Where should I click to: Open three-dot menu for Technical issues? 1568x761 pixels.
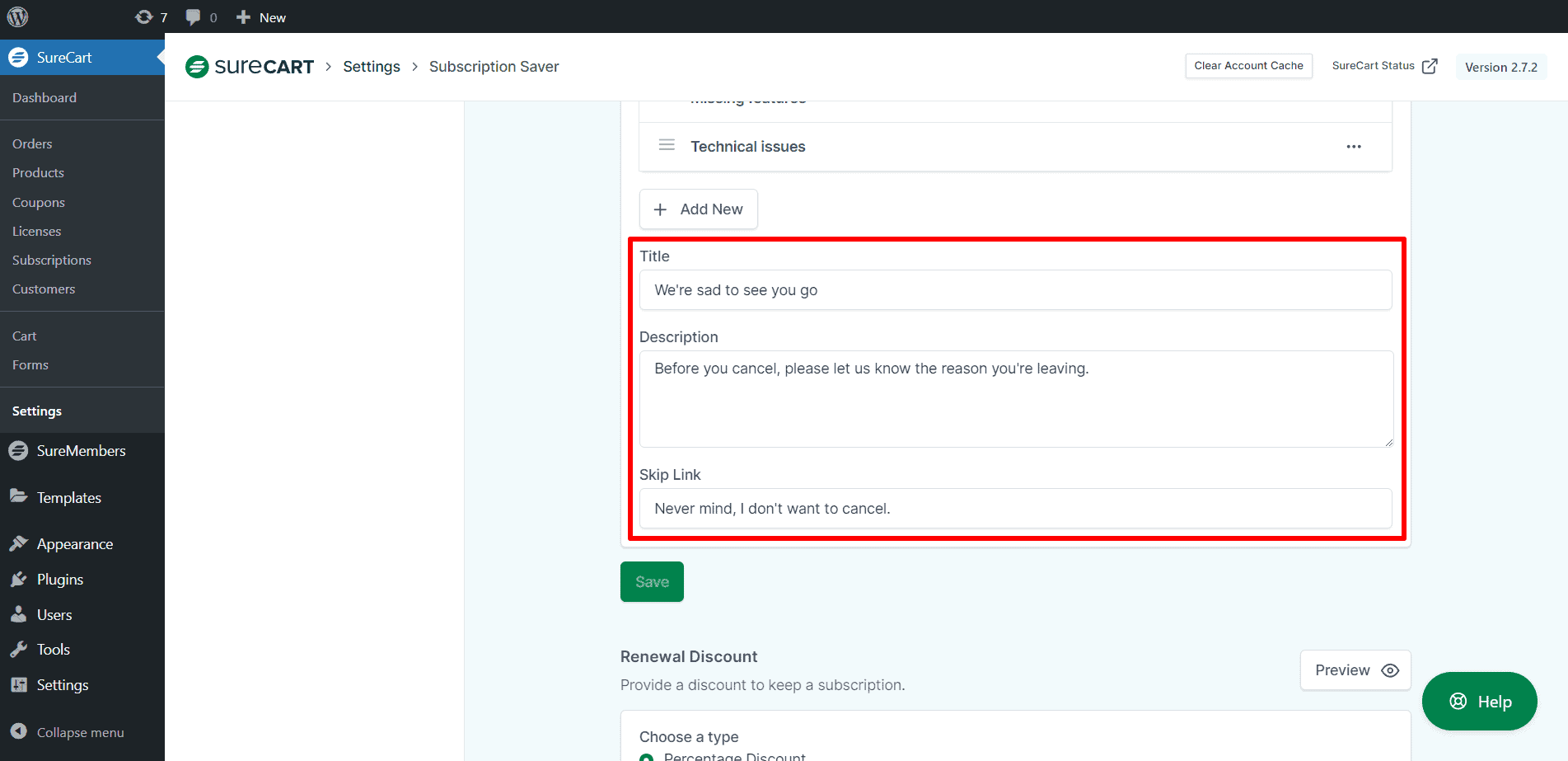(x=1353, y=147)
